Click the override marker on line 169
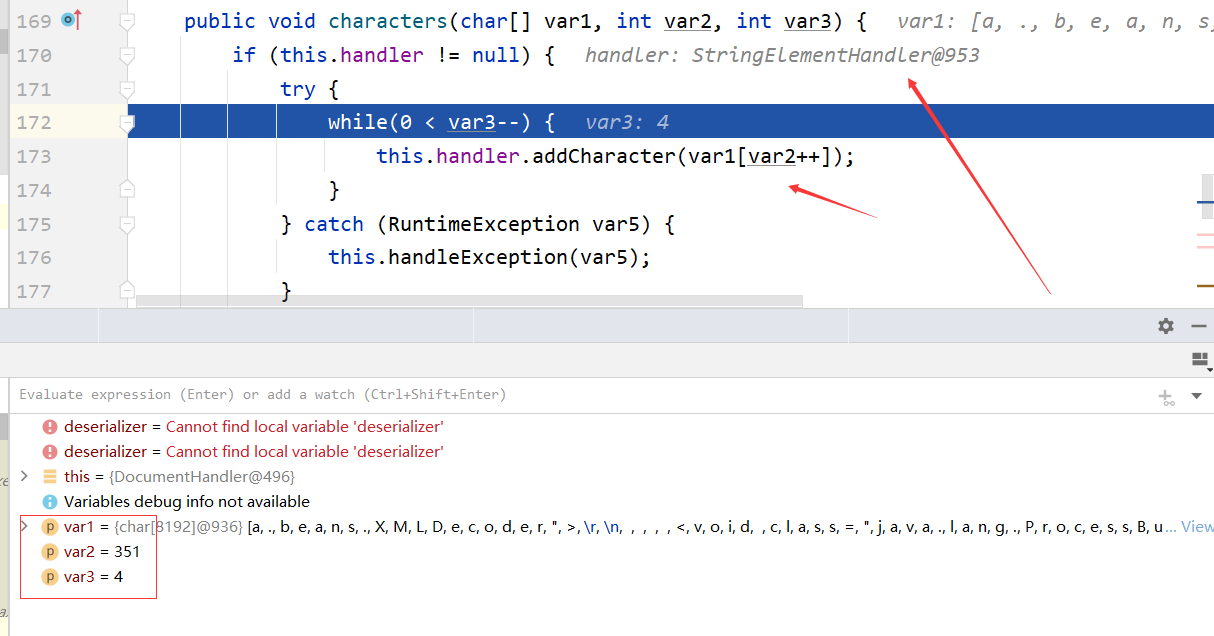Screen dimensions: 1214x636 (x=72, y=20)
